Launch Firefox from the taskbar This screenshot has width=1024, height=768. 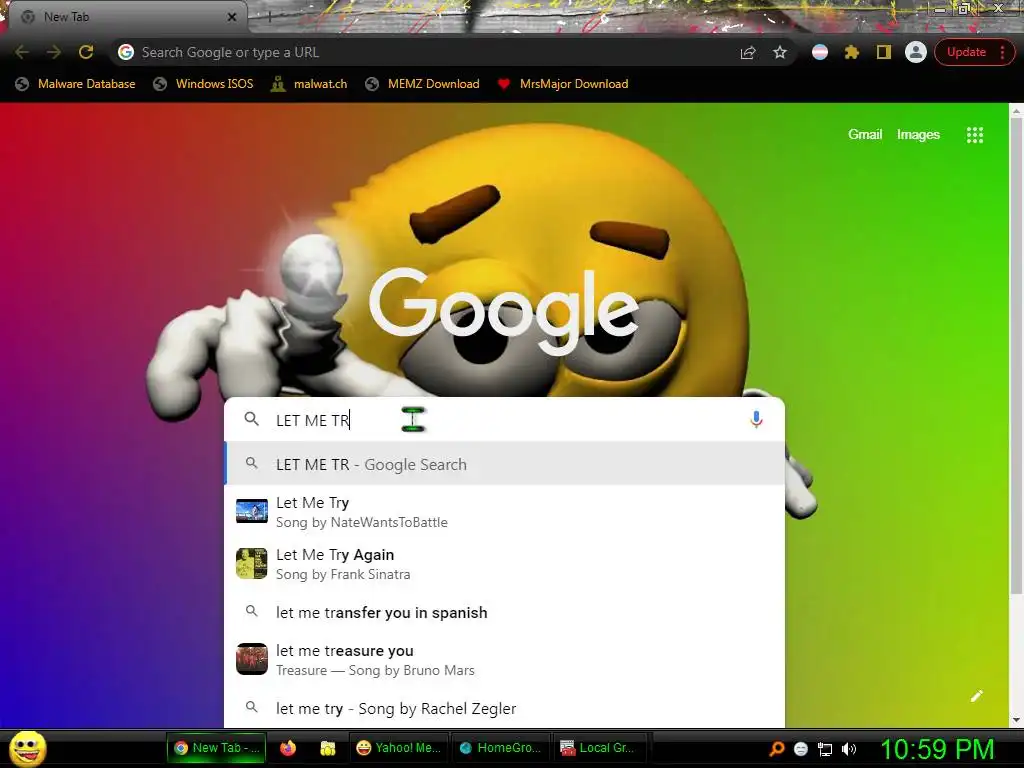(x=288, y=748)
